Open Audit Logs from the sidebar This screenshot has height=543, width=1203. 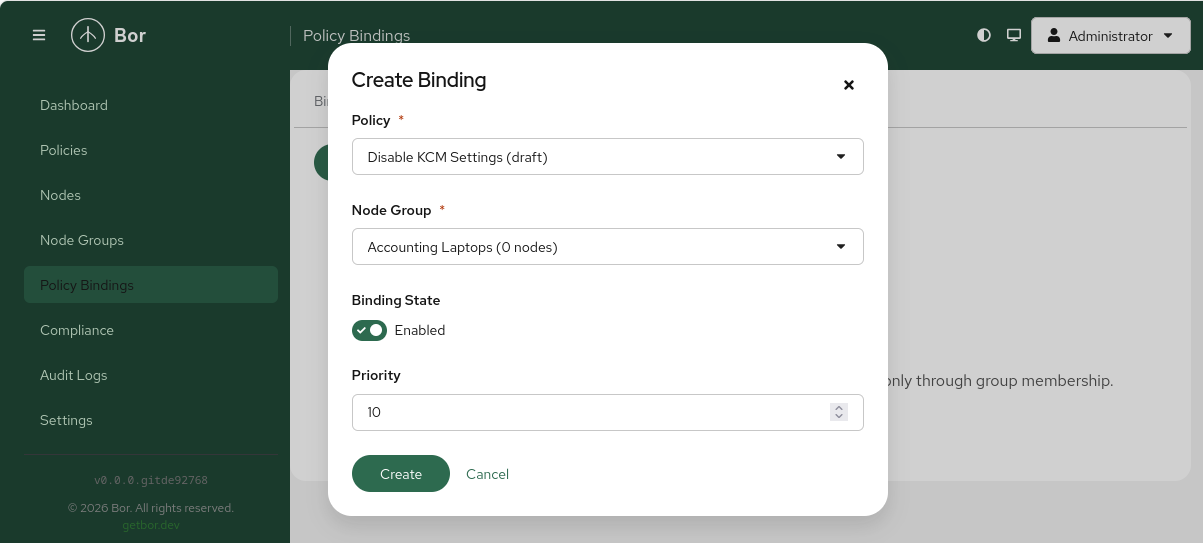tap(151, 375)
